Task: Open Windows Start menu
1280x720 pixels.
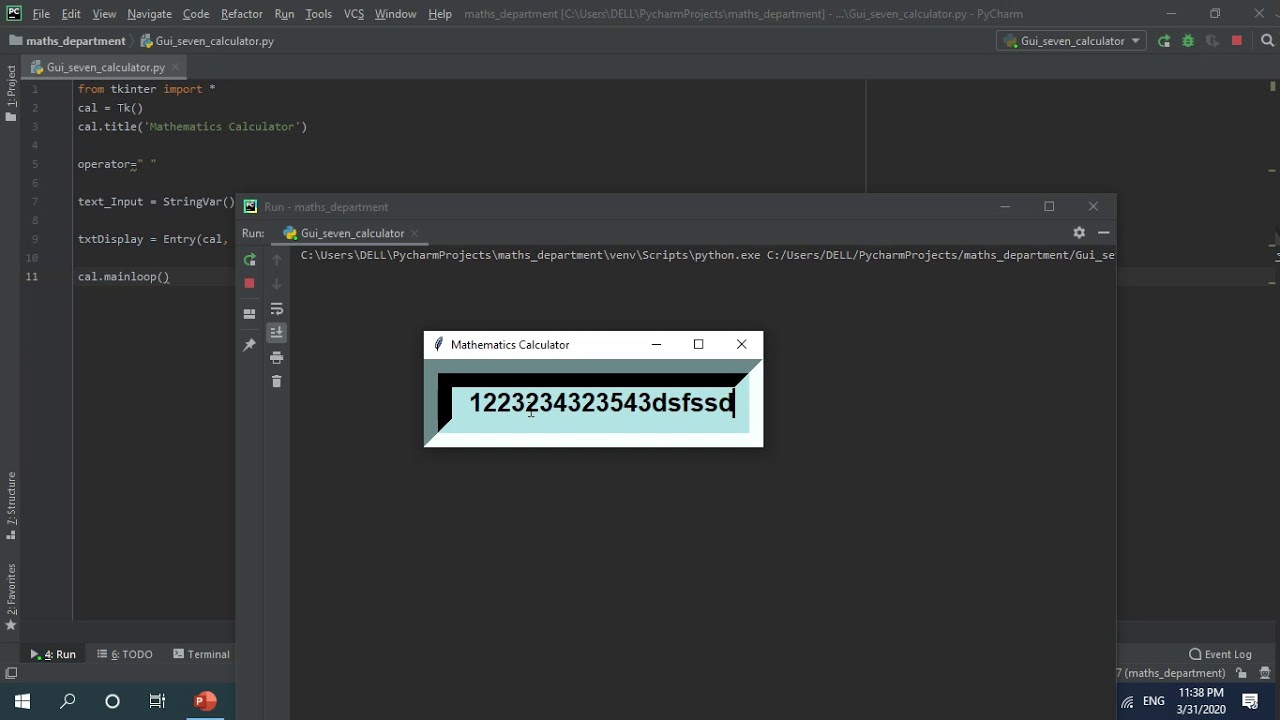Action: point(22,701)
